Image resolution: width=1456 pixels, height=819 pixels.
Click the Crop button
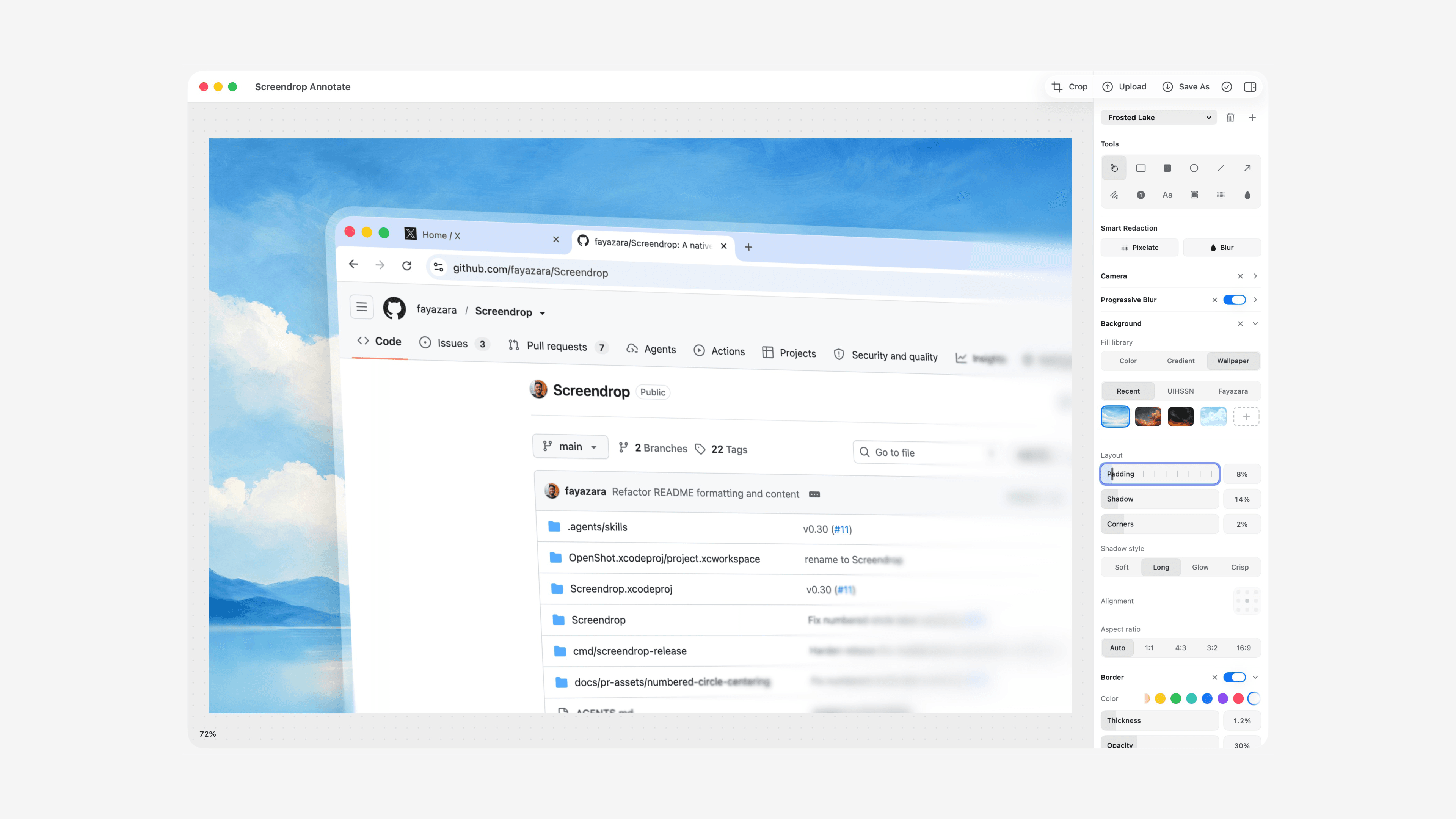(1070, 86)
